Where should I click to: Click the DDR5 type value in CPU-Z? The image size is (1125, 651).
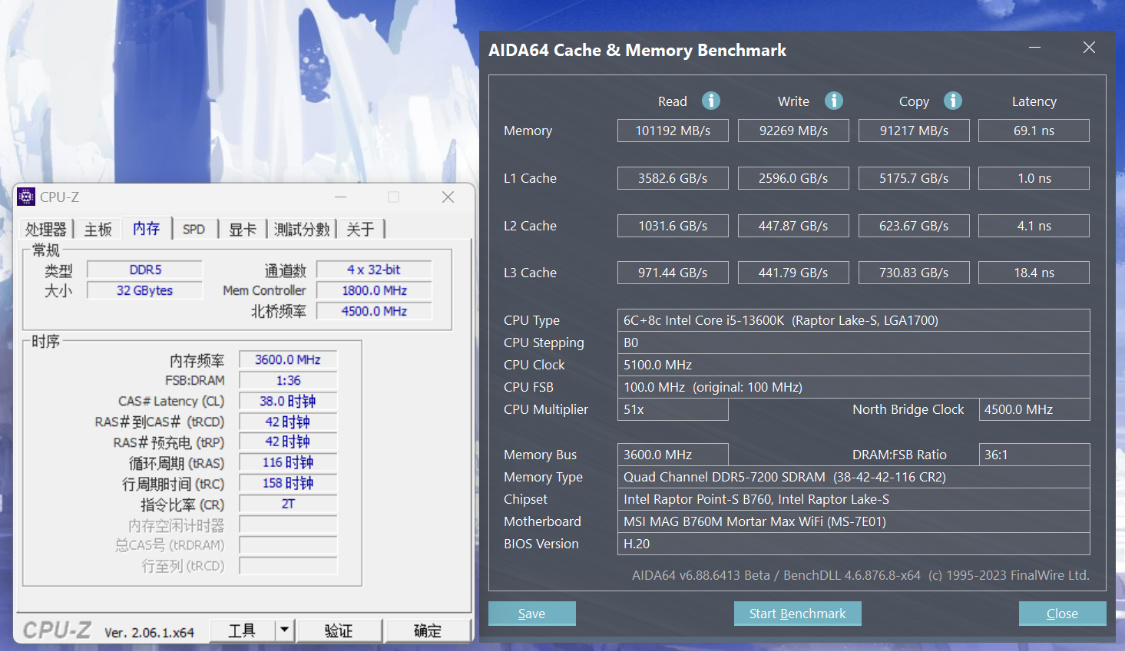(144, 270)
